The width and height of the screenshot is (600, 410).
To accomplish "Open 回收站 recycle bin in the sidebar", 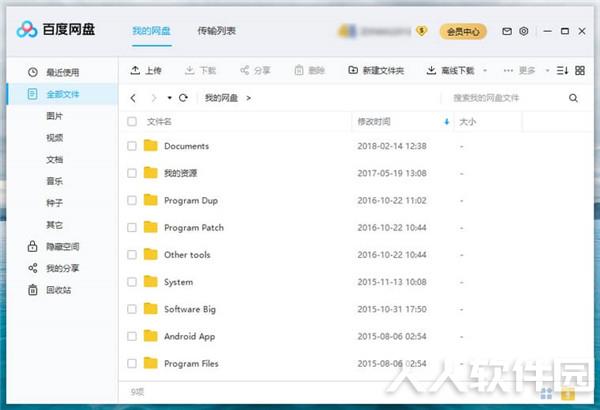I will 50,290.
